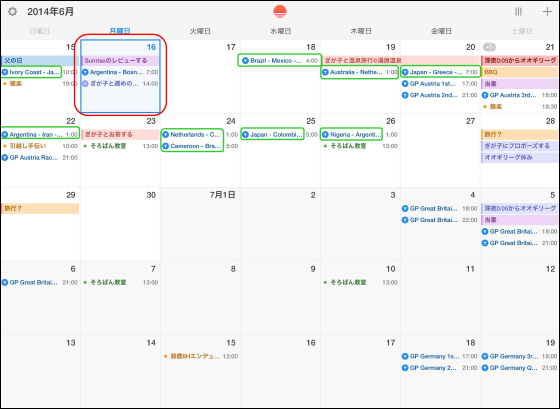Open the 父の日 all-day event

pyautogui.click(x=40, y=61)
